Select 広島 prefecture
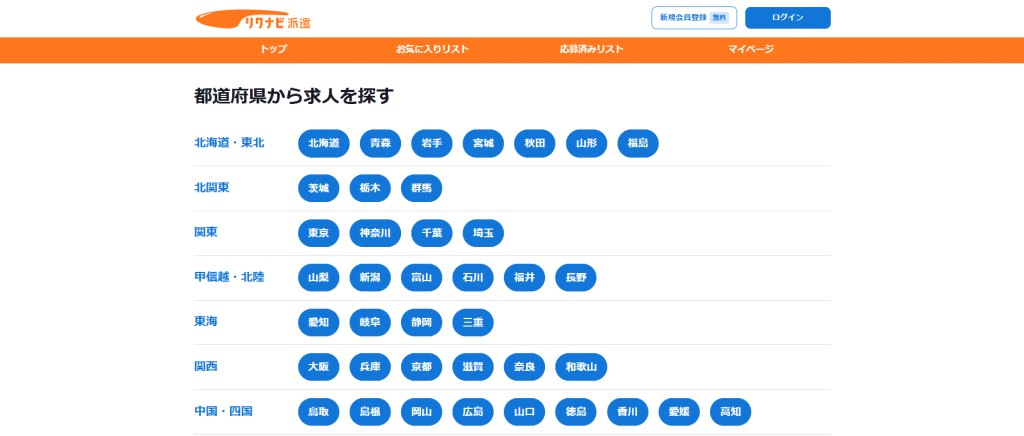The height and width of the screenshot is (436, 1024). 473,412
